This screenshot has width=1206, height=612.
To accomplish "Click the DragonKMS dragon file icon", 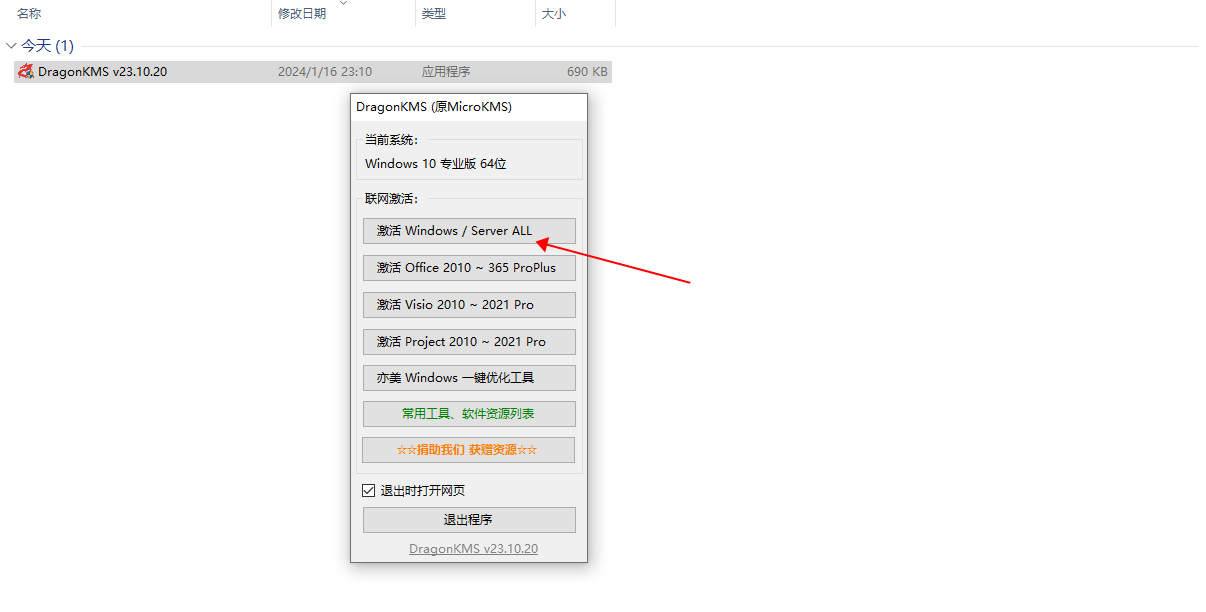I will pyautogui.click(x=26, y=72).
